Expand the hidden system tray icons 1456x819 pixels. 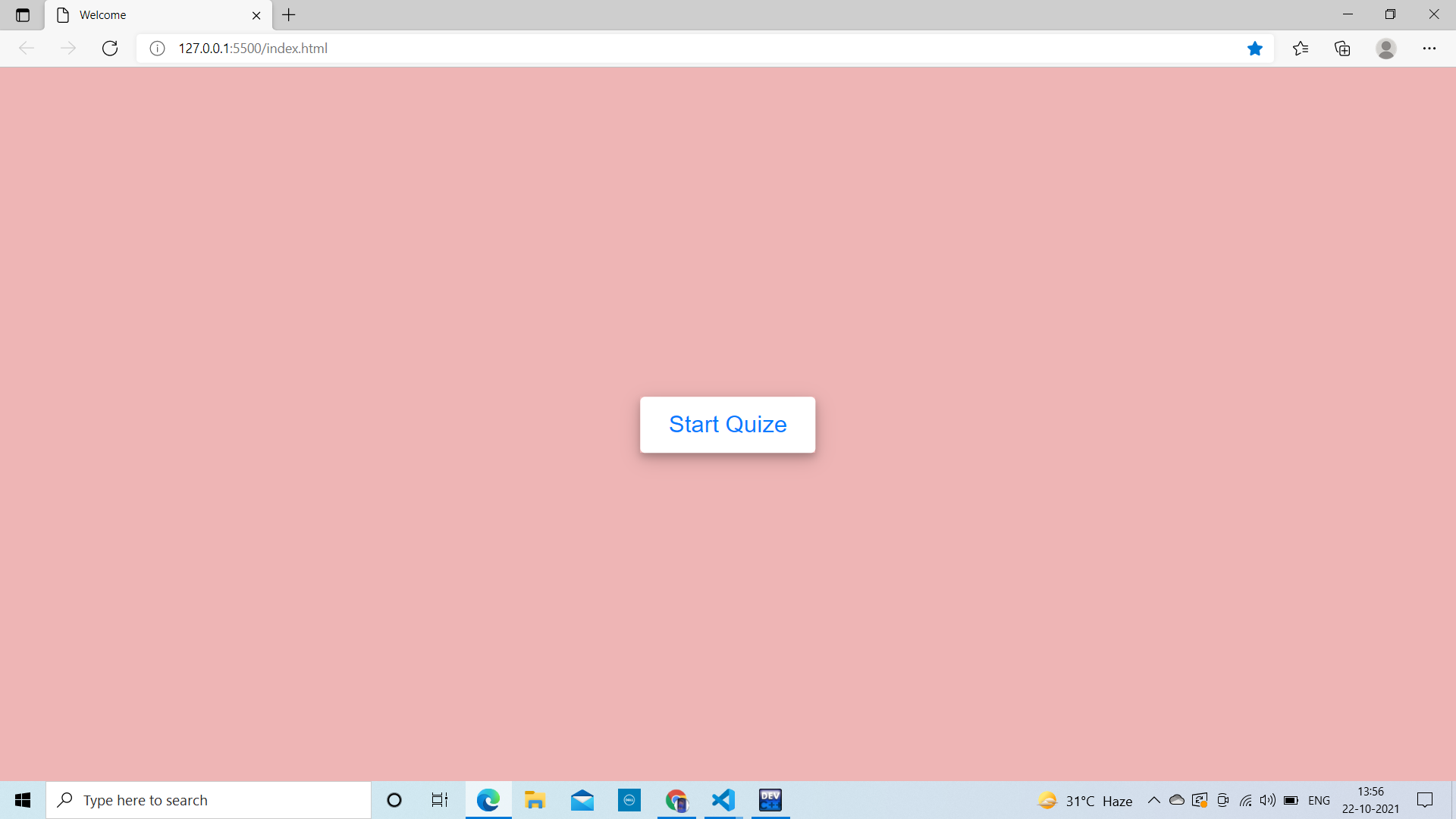[1153, 800]
